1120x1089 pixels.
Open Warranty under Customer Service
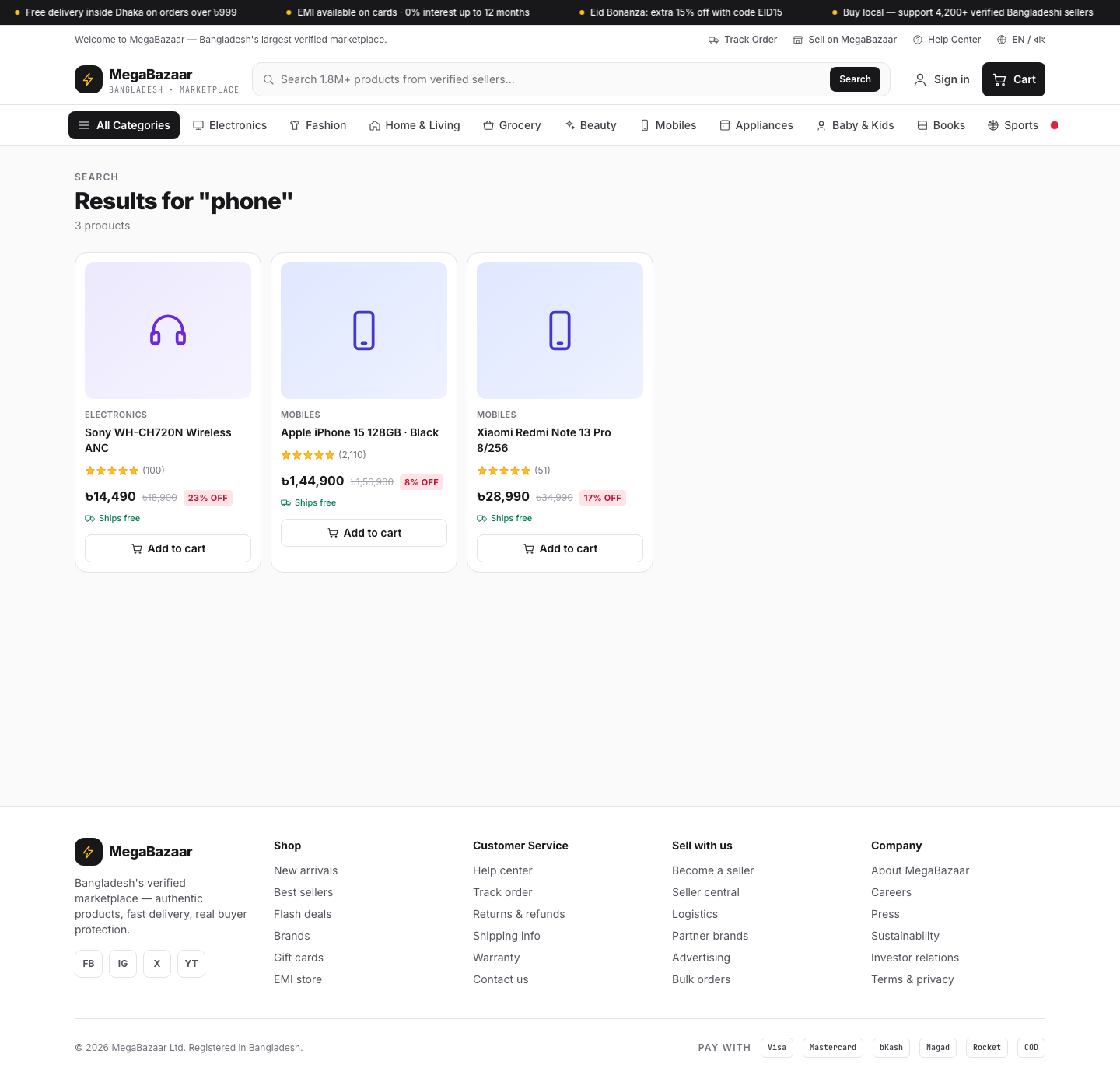pos(496,958)
